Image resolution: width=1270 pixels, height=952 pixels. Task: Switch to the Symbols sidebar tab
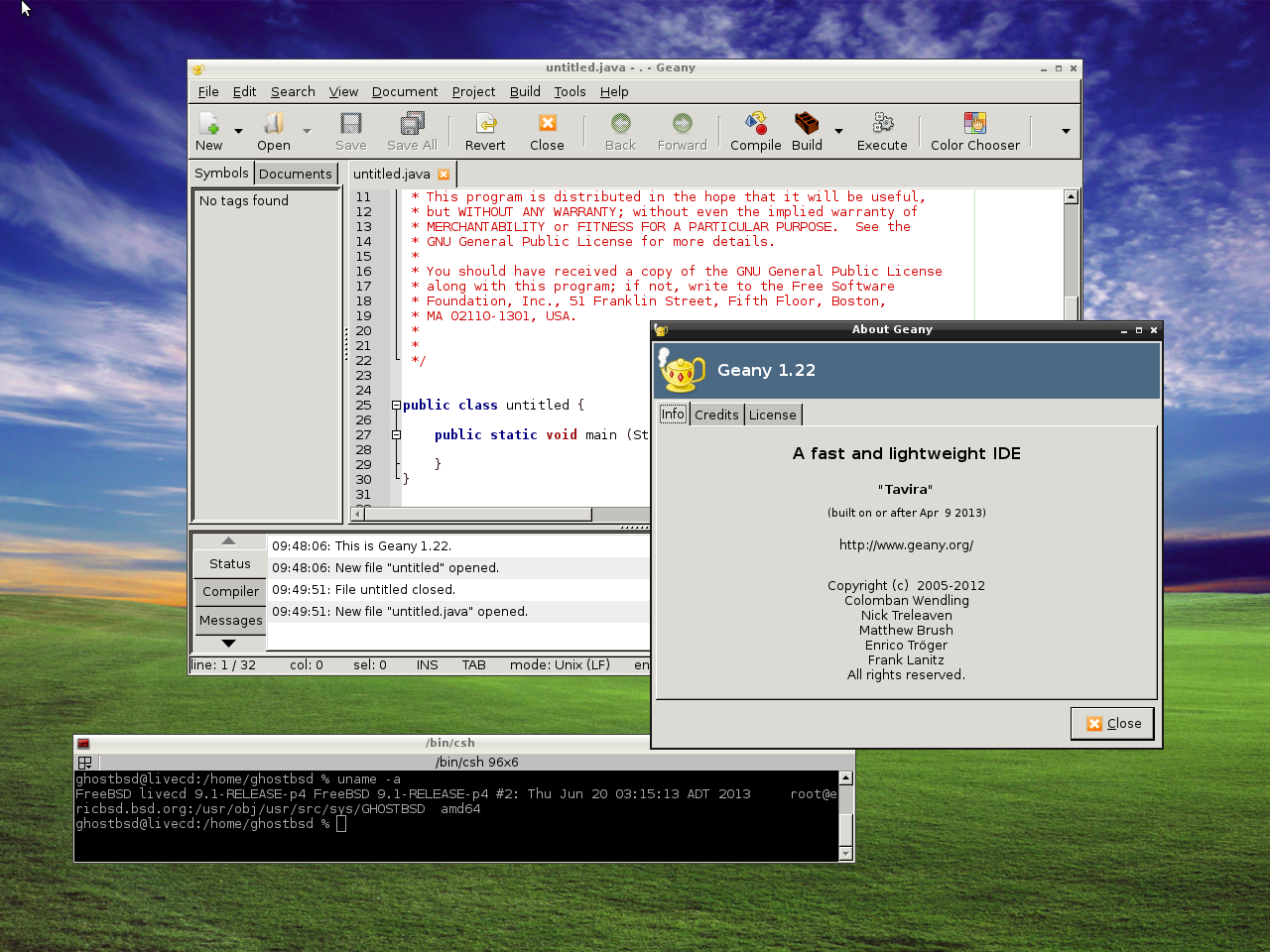tap(221, 173)
